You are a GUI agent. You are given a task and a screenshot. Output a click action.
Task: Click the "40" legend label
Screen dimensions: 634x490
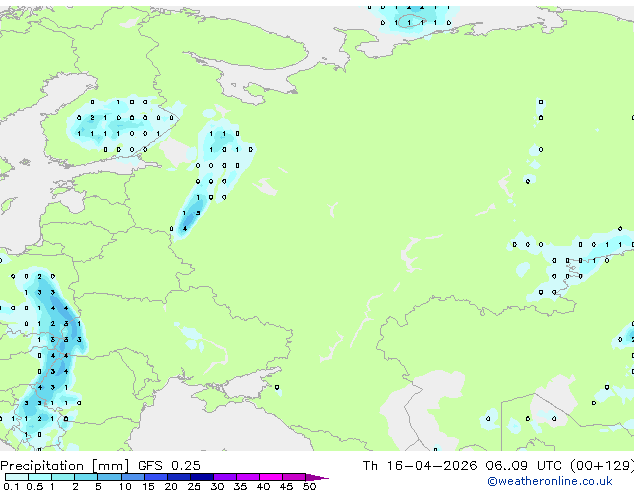263,486
